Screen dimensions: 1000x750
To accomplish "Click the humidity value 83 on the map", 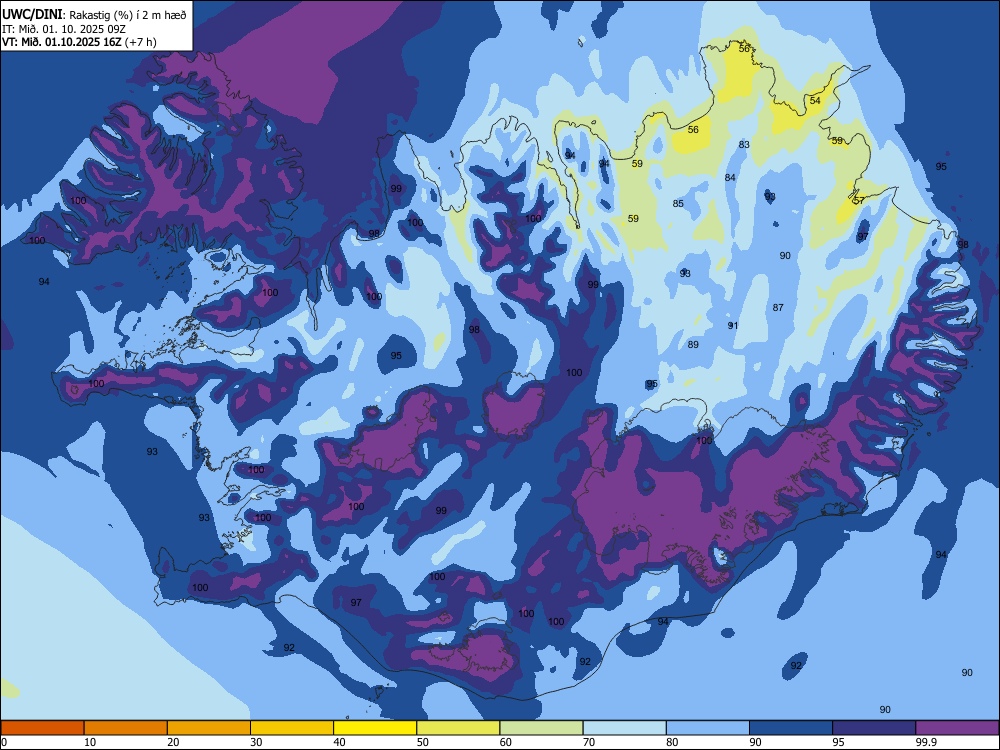I will coord(744,145).
